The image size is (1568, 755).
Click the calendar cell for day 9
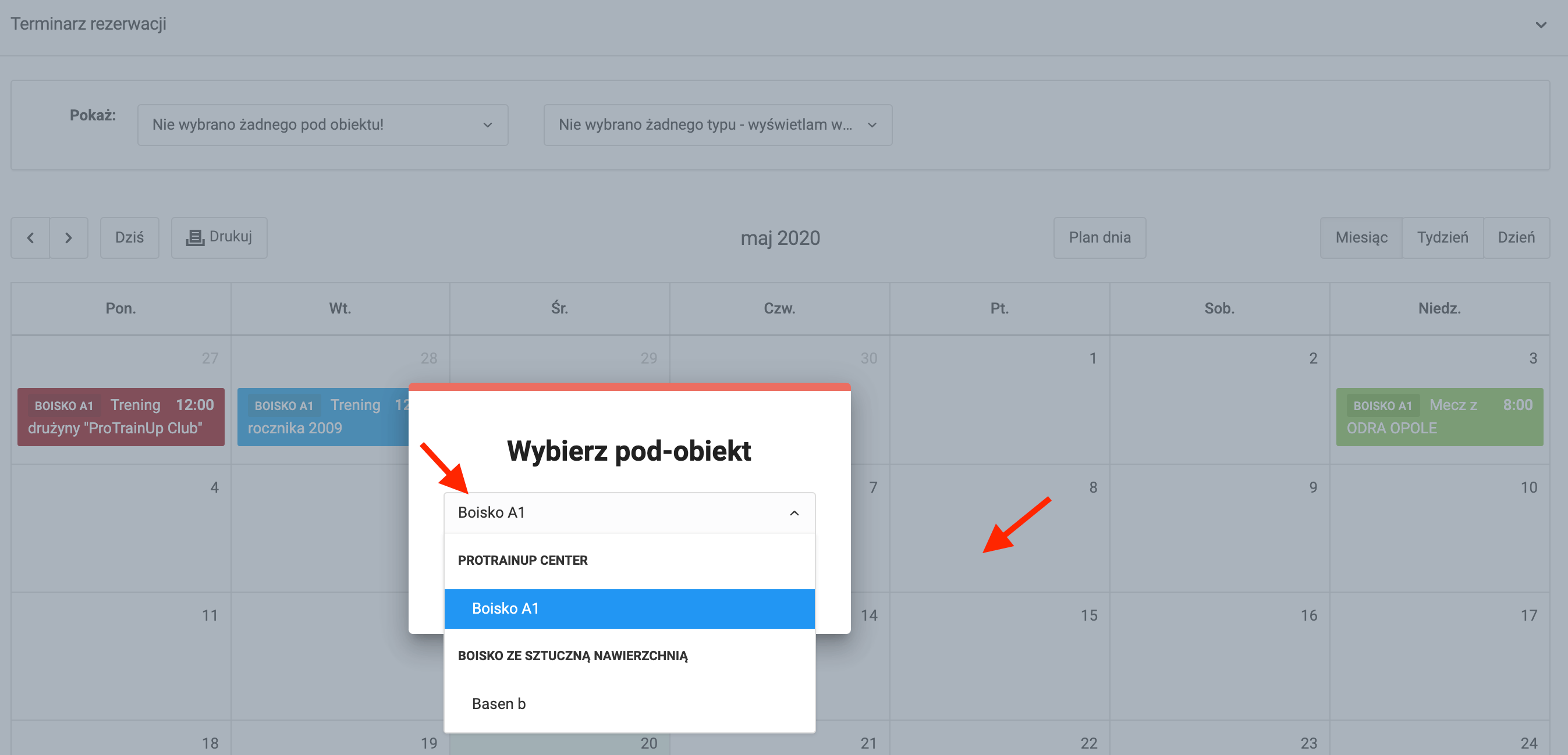point(1219,535)
